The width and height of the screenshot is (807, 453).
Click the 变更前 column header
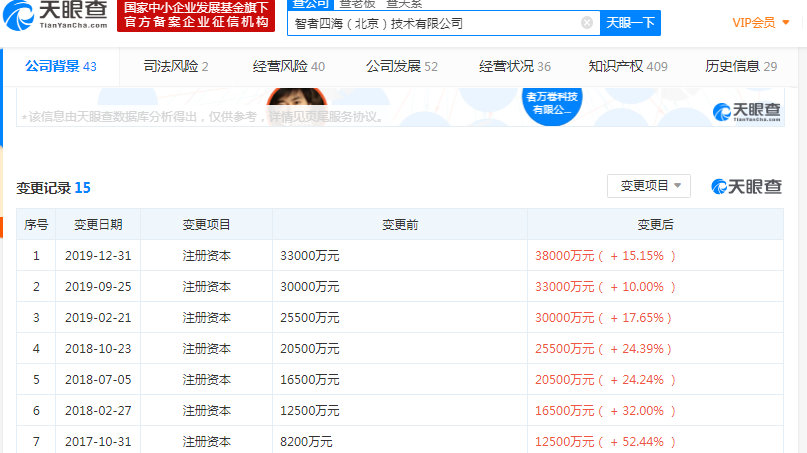[x=400, y=224]
